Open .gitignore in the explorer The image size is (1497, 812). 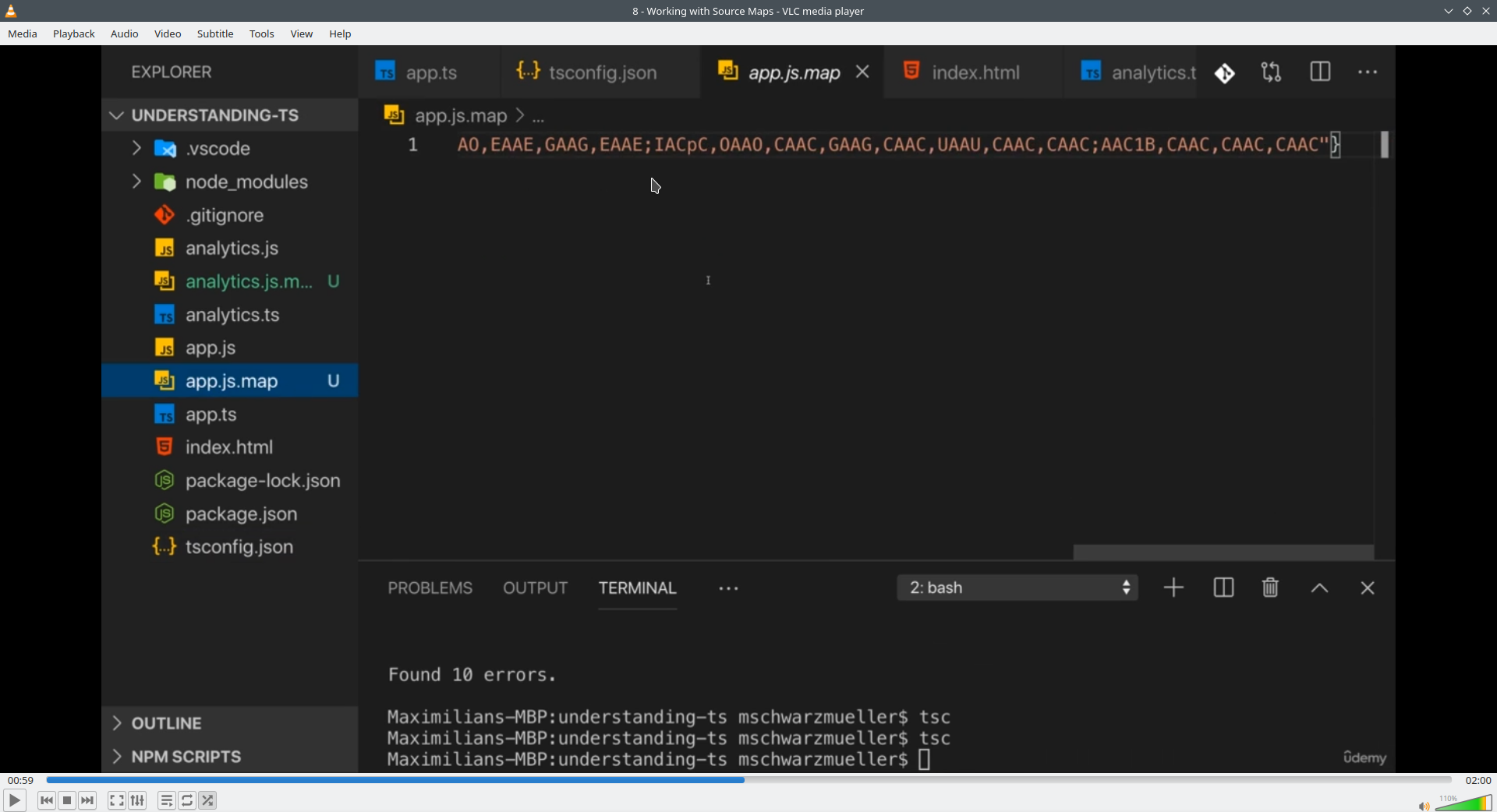[230, 215]
